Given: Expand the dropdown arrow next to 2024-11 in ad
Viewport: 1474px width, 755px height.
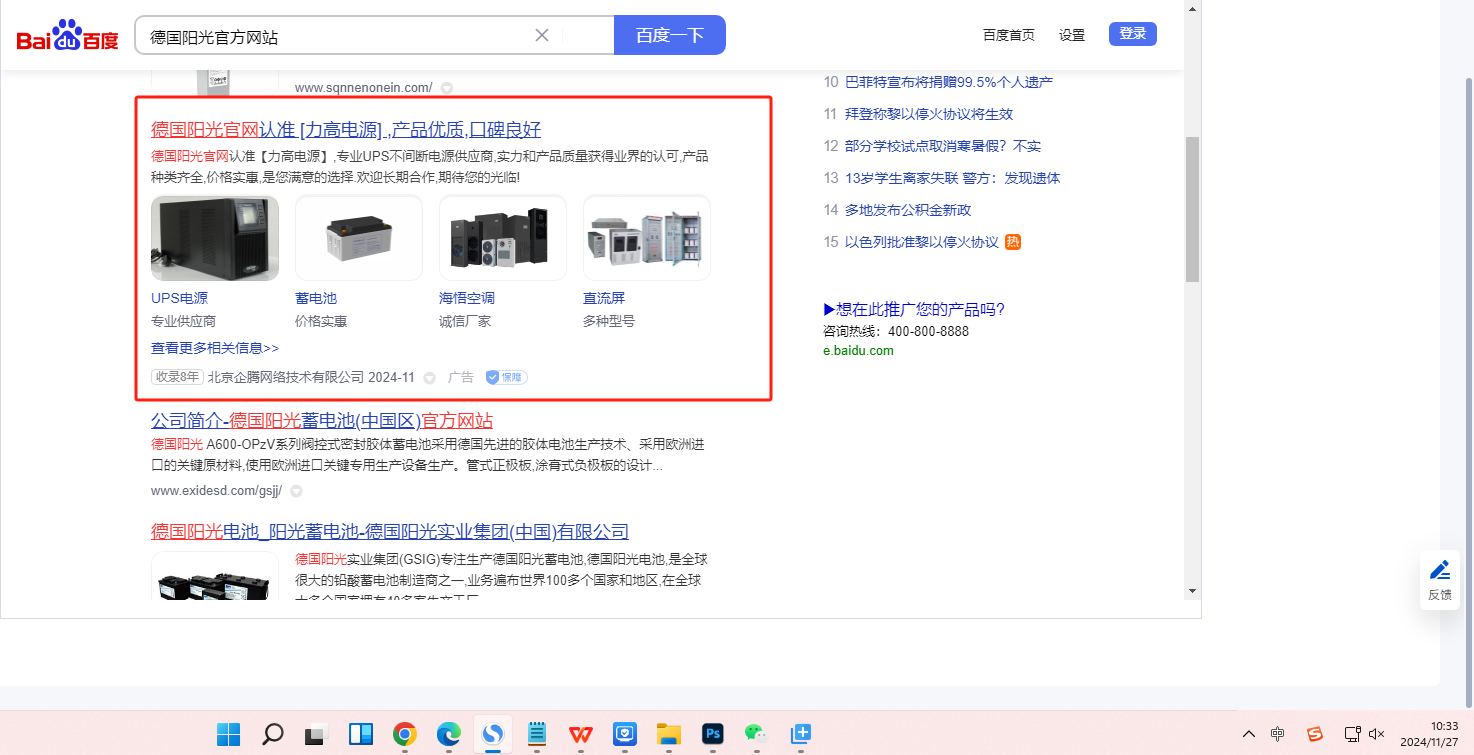Looking at the screenshot, I should click(x=430, y=378).
